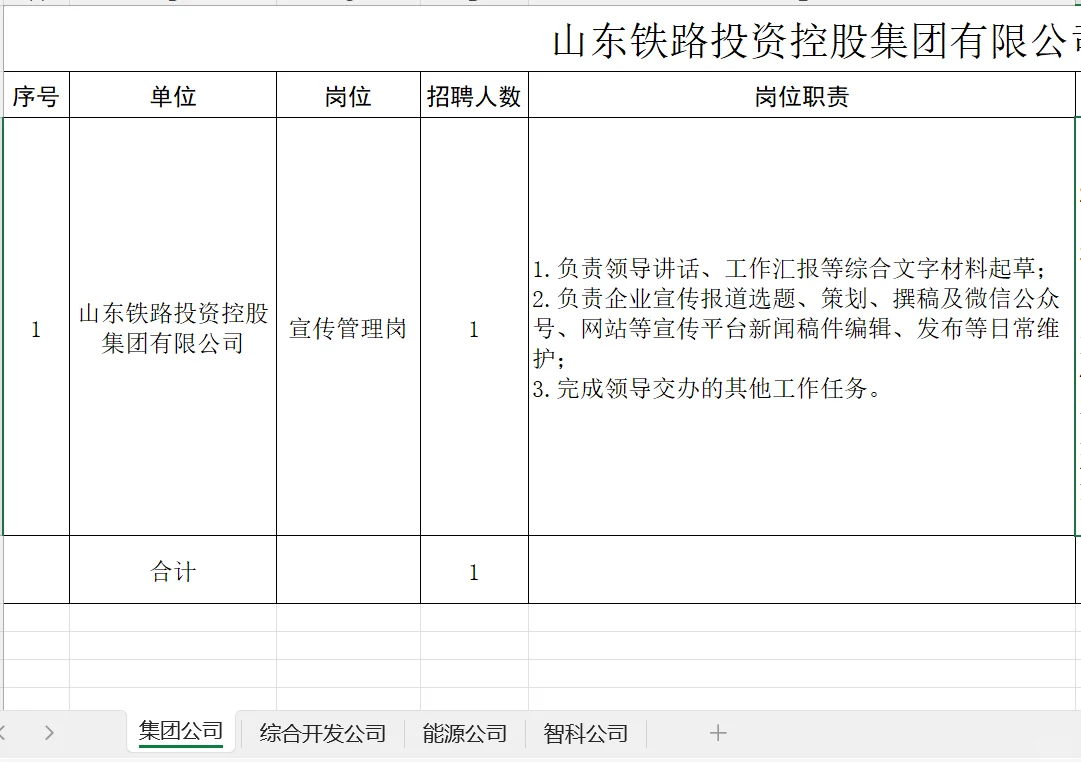Select the 序号 header cell
Image resolution: width=1081 pixels, height=762 pixels.
(36, 95)
